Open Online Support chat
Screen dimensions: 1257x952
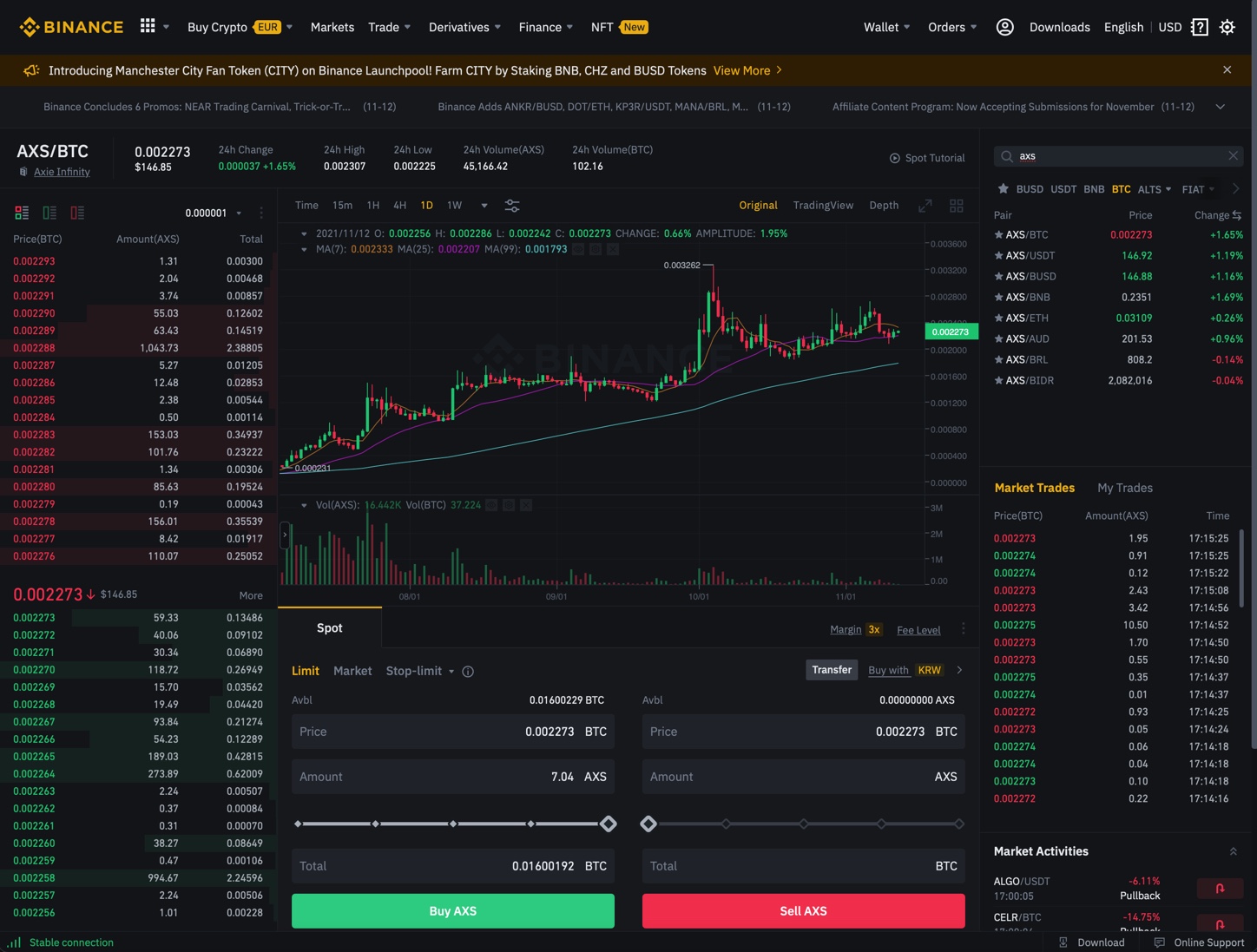1199,942
